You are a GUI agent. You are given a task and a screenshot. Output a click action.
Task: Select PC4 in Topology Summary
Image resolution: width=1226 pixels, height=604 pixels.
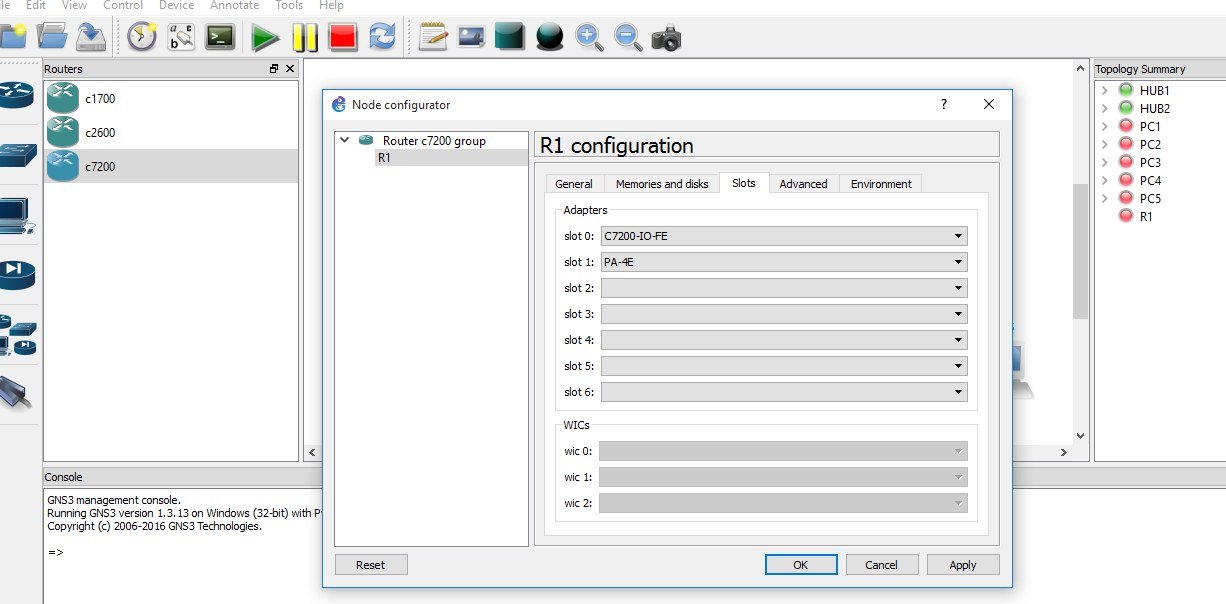click(1150, 180)
